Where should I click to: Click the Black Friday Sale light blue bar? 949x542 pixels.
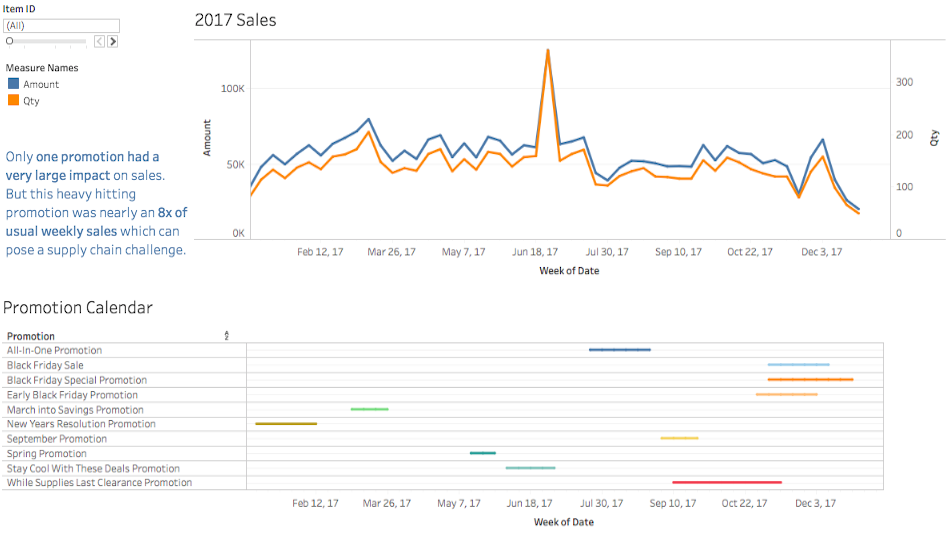[798, 365]
